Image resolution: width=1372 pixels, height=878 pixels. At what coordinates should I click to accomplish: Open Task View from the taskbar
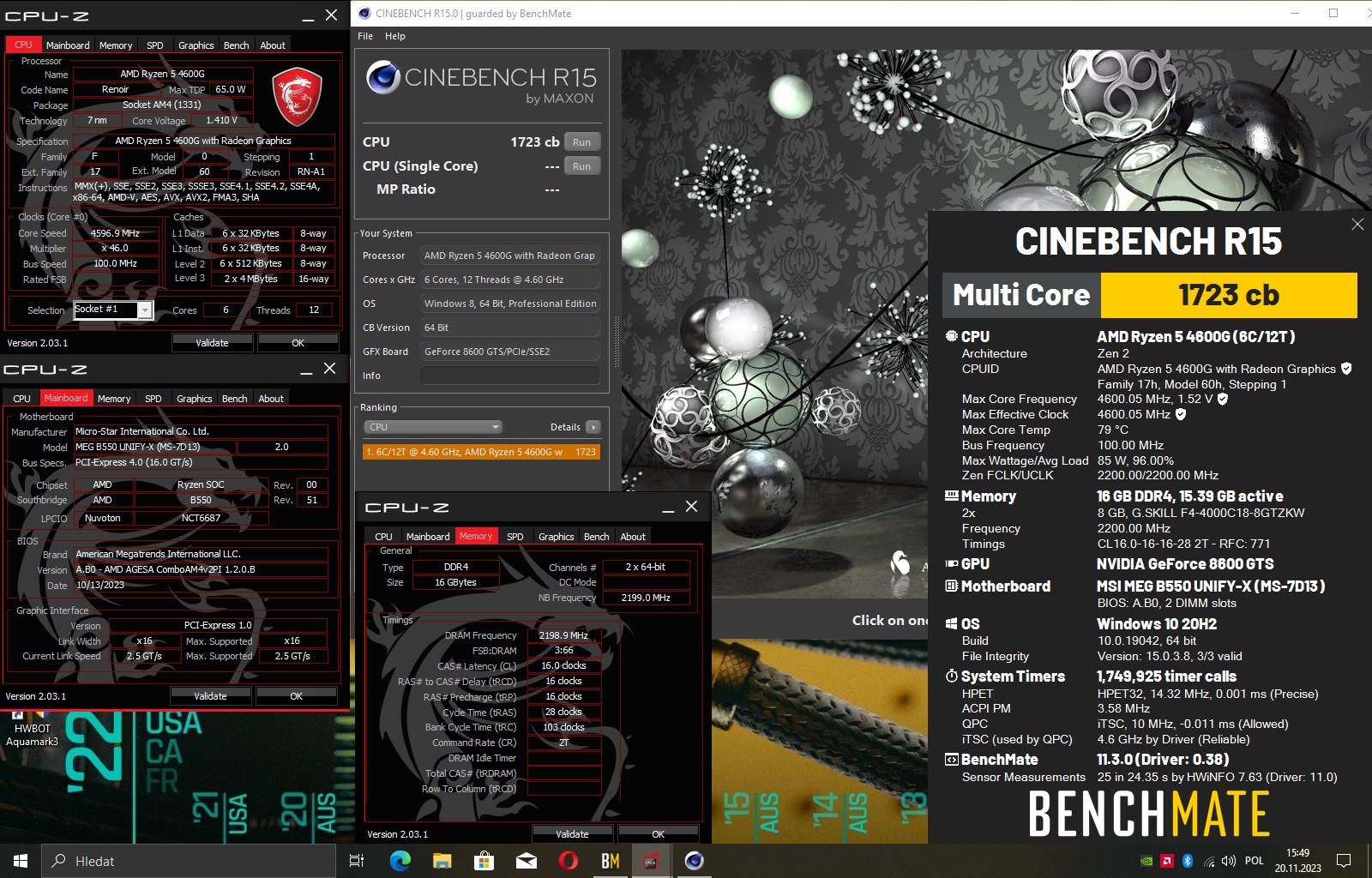357,861
